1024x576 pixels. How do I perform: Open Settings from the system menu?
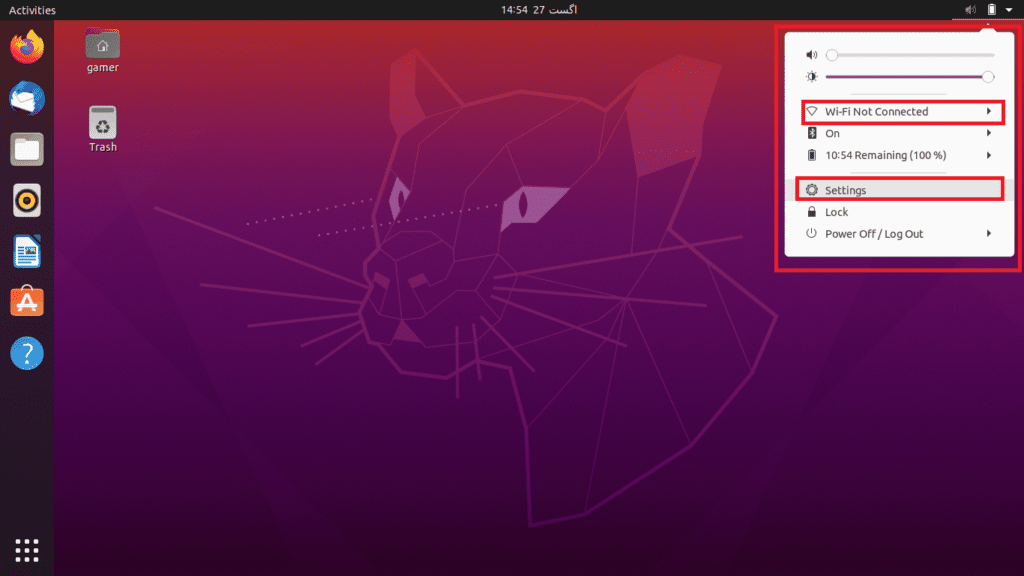[900, 190]
